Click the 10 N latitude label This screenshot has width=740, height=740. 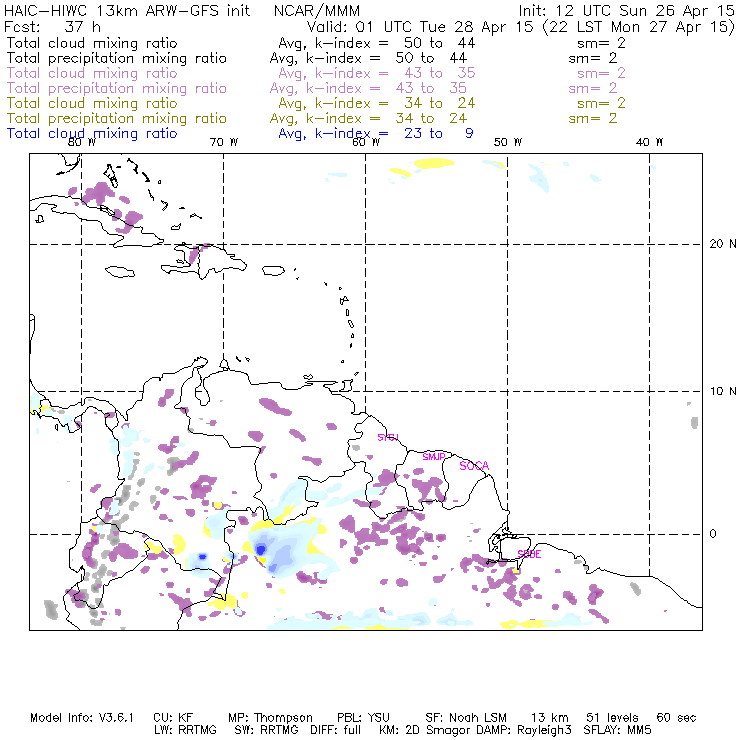coord(716,390)
